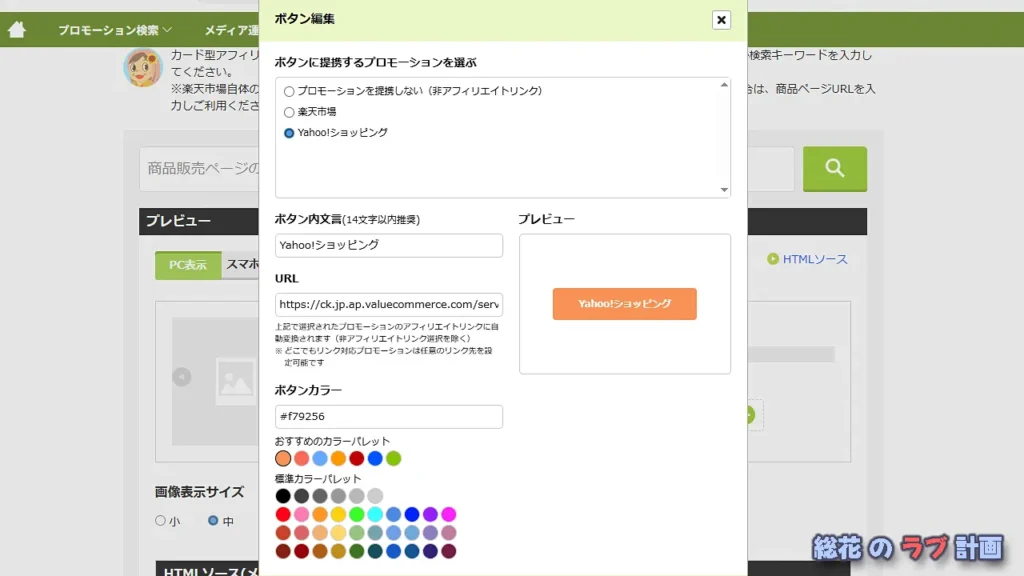Pick yellow-green swatch in recommended palette

click(393, 458)
